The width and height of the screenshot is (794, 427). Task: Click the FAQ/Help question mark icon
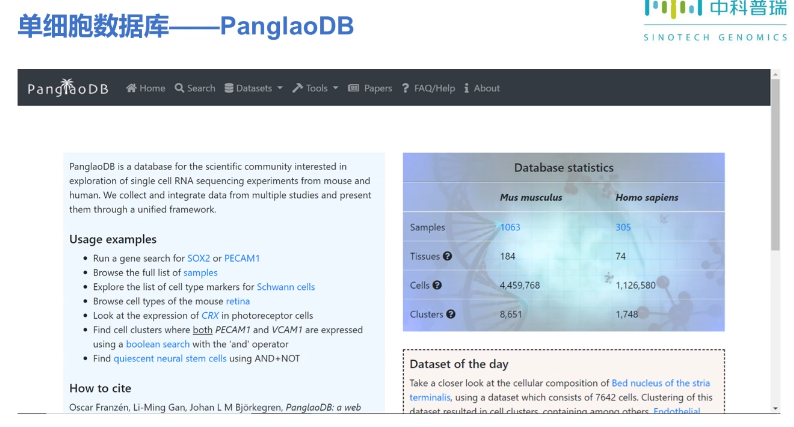click(405, 88)
